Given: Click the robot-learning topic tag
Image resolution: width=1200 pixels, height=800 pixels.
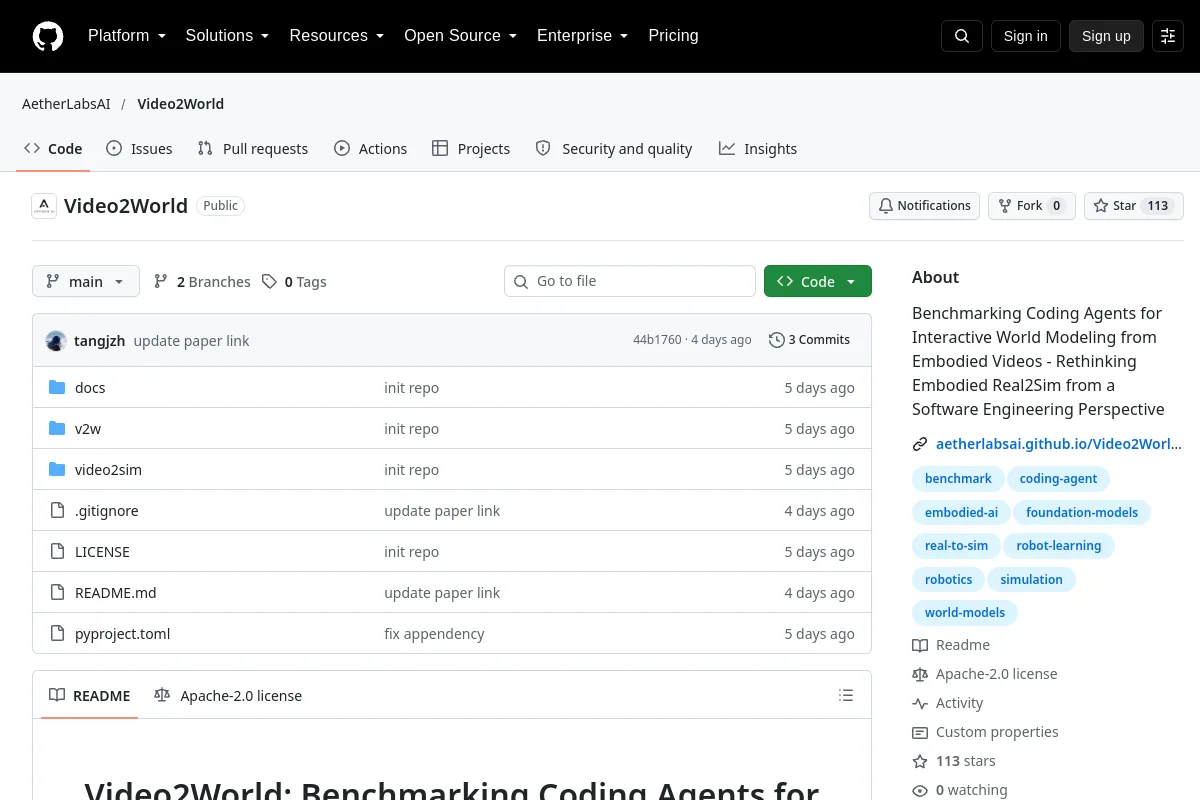Looking at the screenshot, I should [1059, 546].
